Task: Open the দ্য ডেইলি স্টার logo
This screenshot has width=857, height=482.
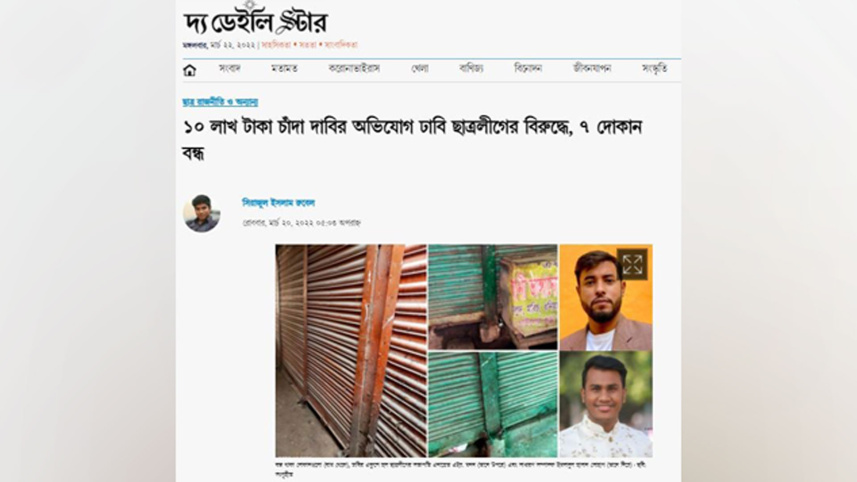Action: [x=255, y=20]
